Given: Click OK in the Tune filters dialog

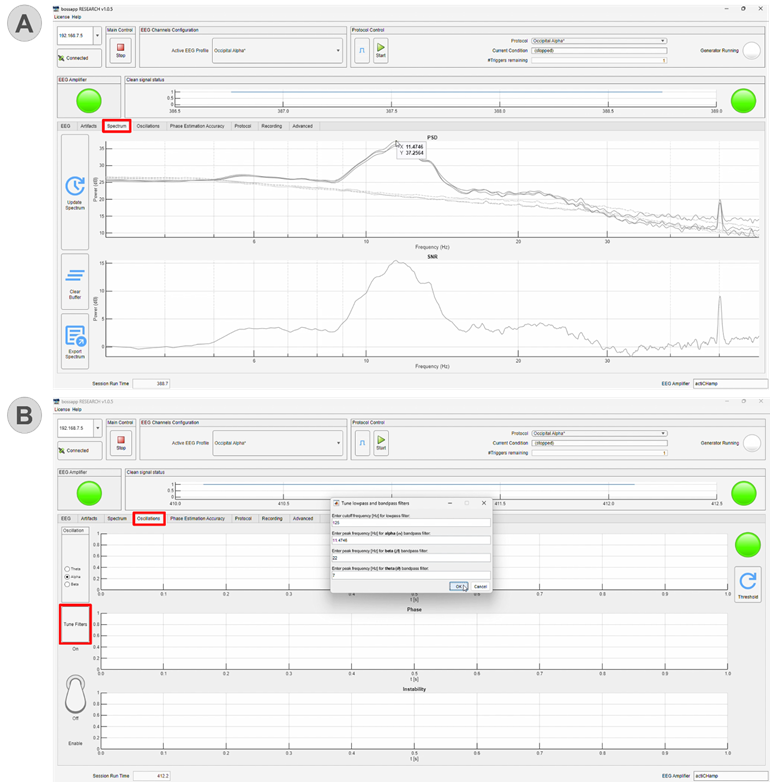Looking at the screenshot, I should [x=457, y=586].
